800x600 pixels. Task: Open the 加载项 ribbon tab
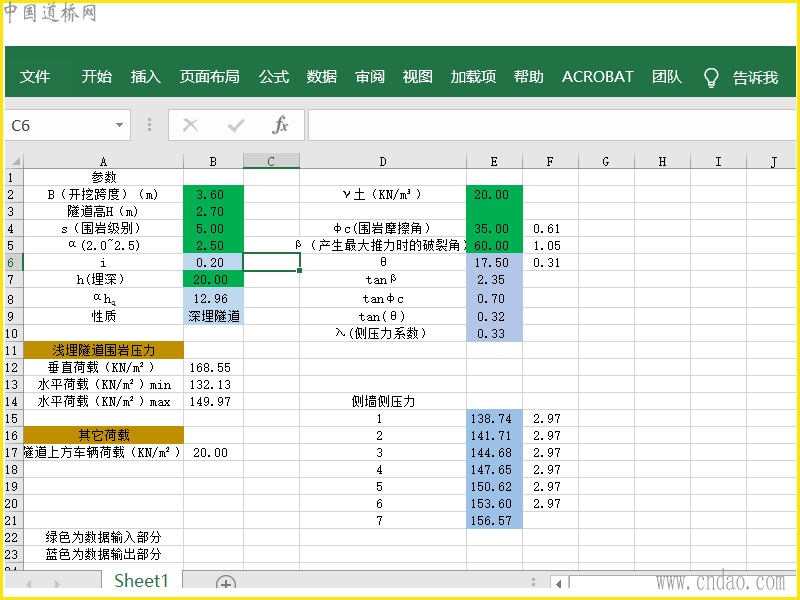point(473,77)
